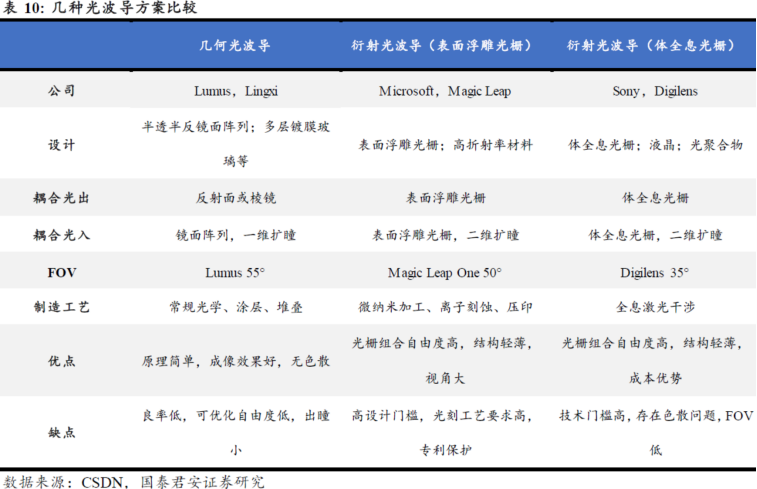757x489 pixels.
Task: Click the '表面浮雕光栅，二维扩瞳' cell
Action: click(445, 235)
